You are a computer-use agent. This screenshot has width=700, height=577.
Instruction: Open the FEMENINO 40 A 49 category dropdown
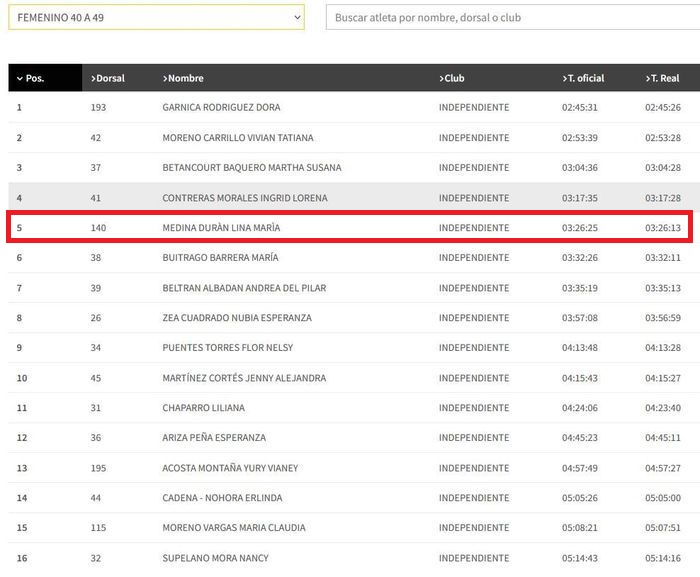(156, 17)
